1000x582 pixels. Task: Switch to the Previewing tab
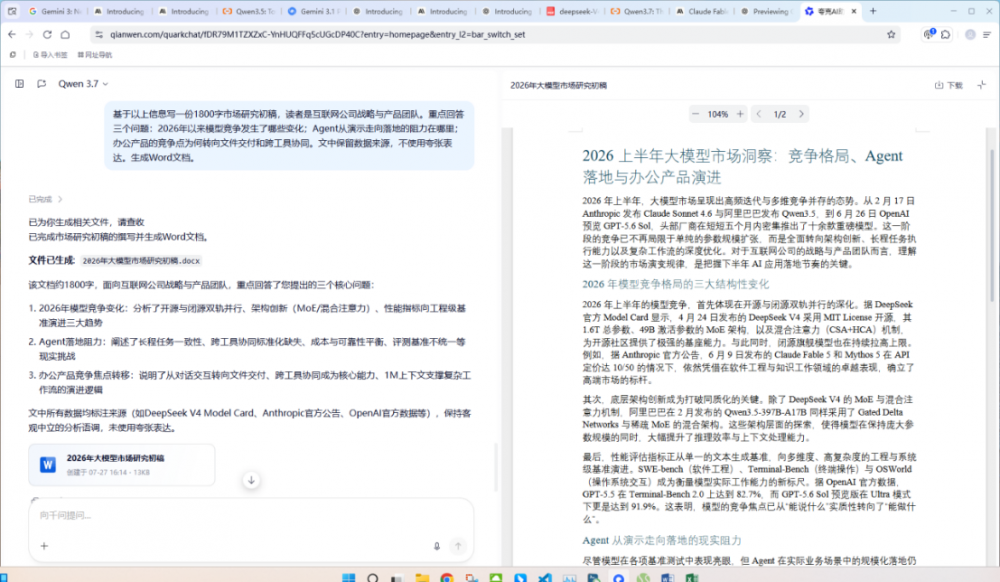tap(766, 11)
